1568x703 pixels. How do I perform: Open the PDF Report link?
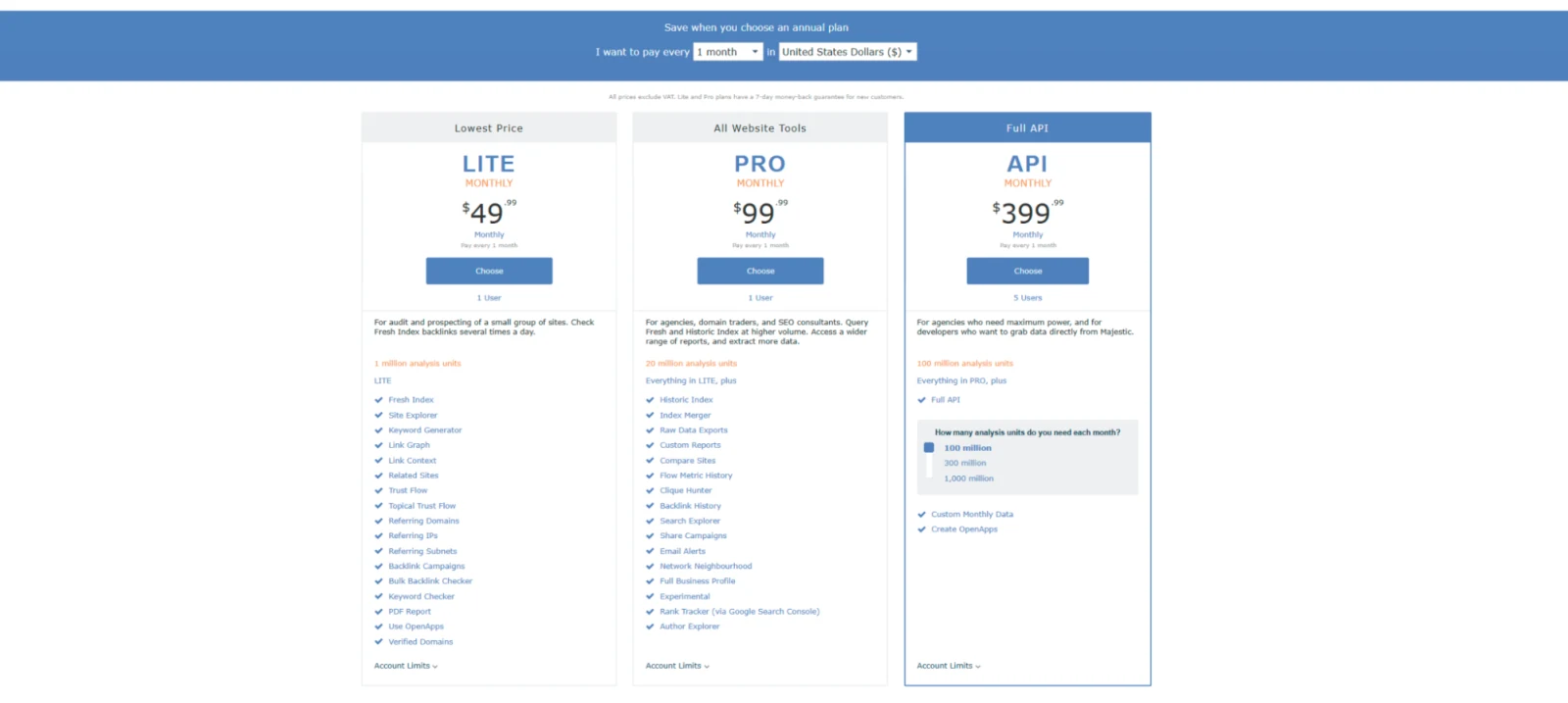(410, 612)
